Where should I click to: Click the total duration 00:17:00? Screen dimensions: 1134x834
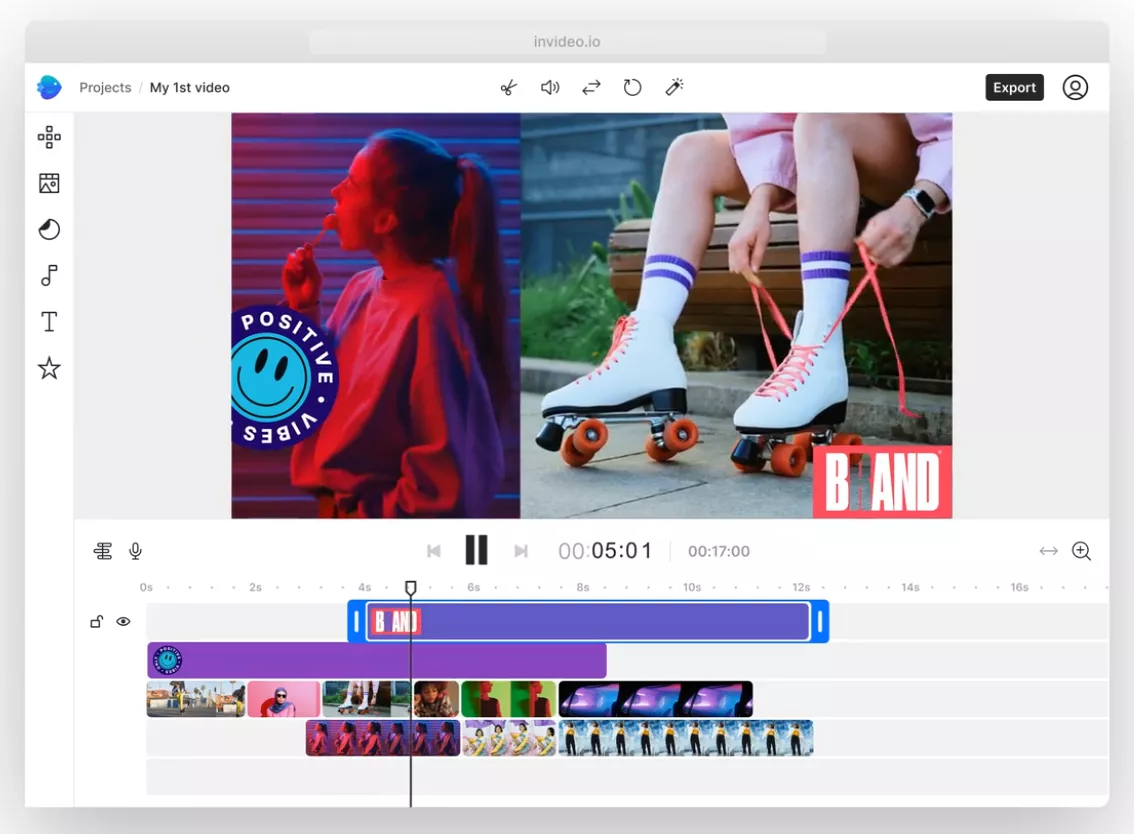(x=718, y=551)
